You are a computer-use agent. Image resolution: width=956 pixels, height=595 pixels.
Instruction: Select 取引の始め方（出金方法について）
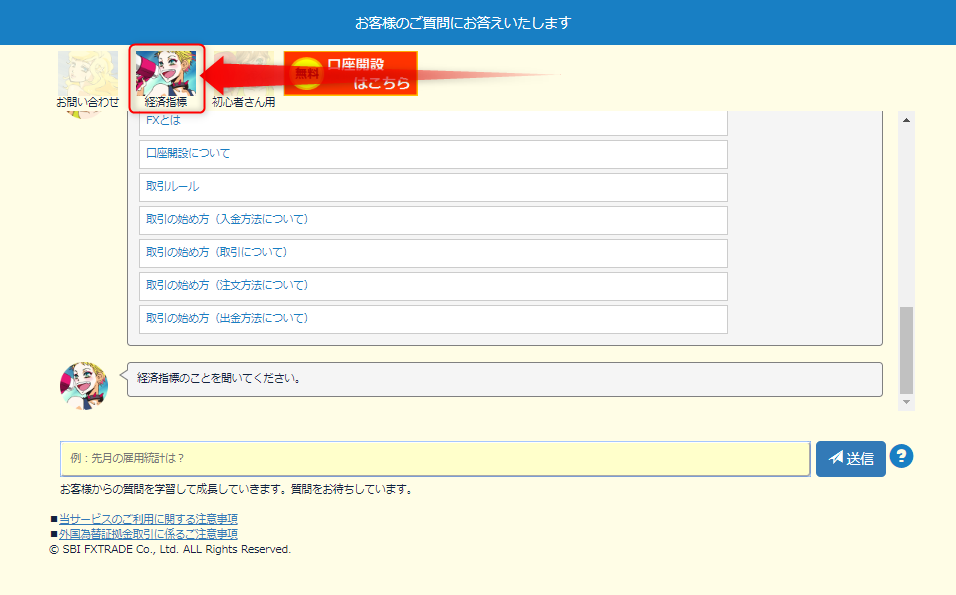coord(433,319)
